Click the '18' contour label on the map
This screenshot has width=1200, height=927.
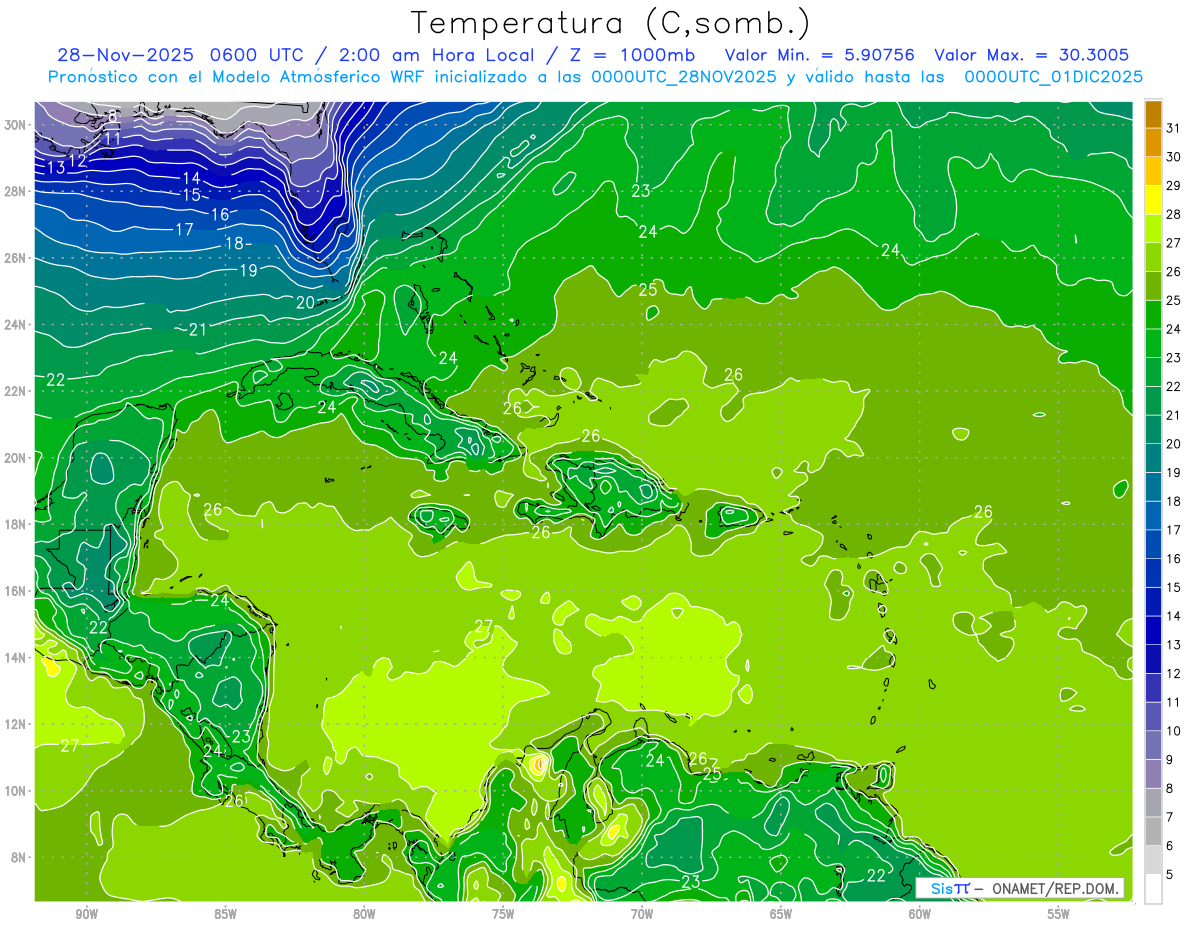(235, 244)
